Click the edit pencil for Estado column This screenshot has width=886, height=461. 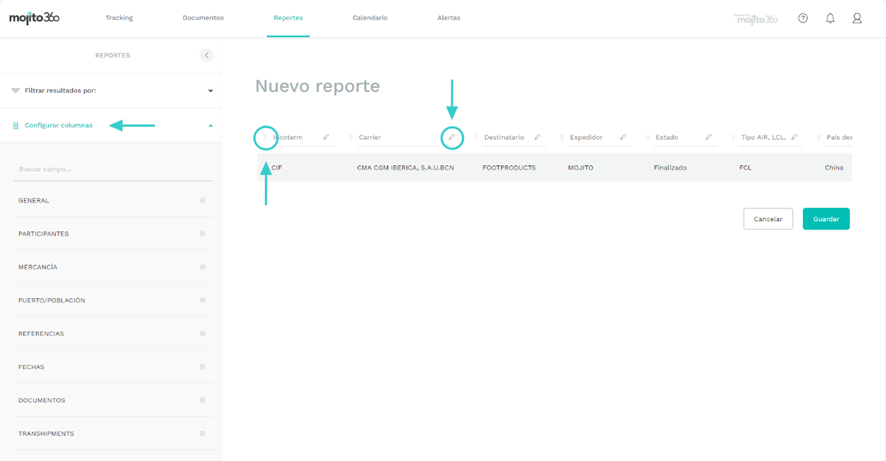point(708,137)
